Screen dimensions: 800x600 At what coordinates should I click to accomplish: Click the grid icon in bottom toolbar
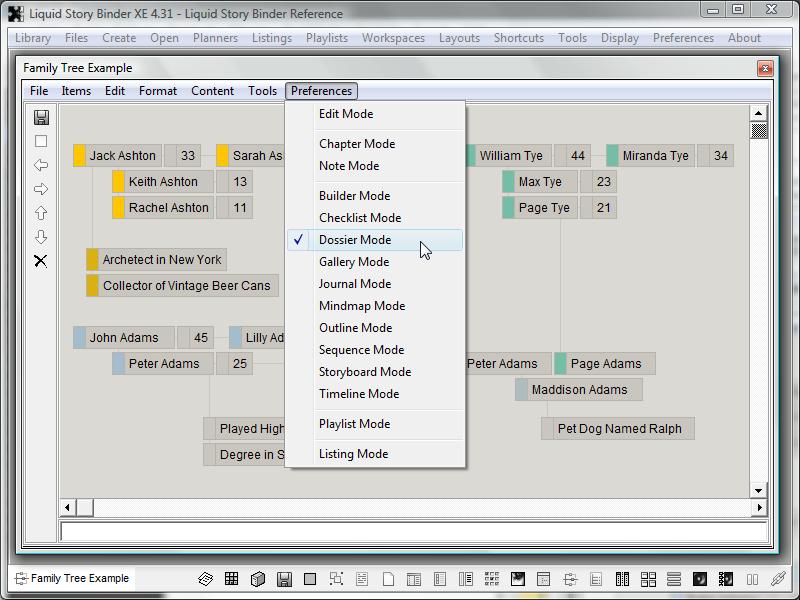click(x=231, y=579)
